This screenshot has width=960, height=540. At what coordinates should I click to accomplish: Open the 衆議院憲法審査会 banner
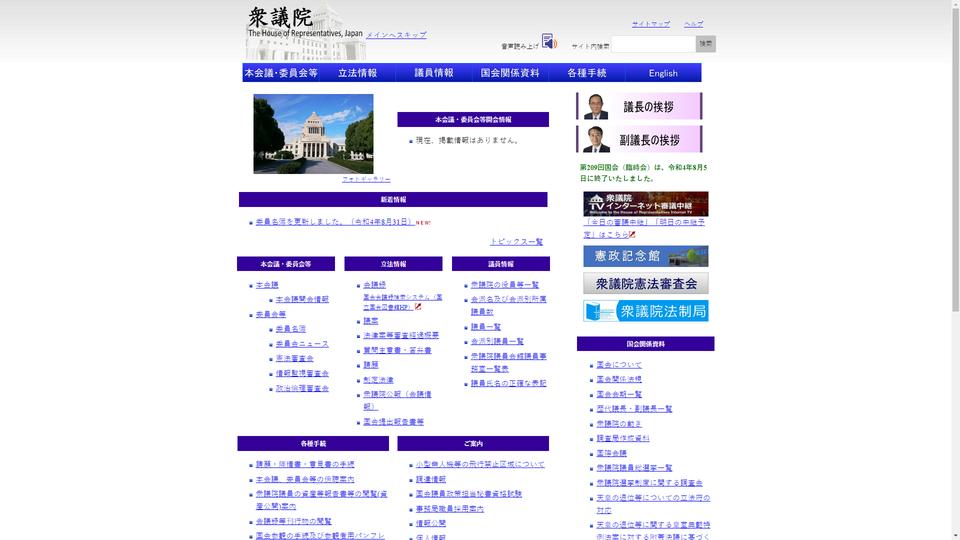point(645,283)
